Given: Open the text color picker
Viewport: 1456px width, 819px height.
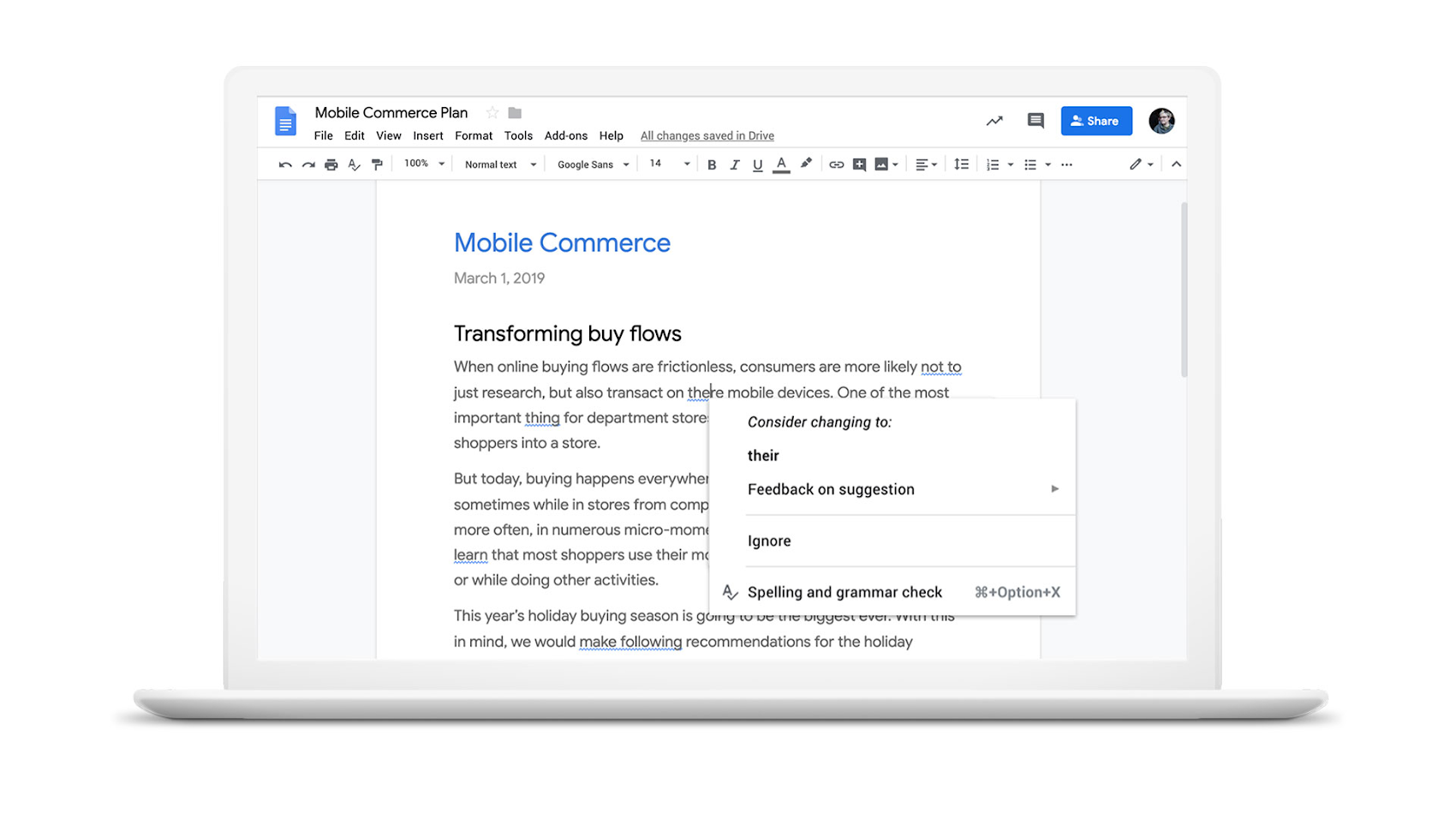Looking at the screenshot, I should 781,164.
